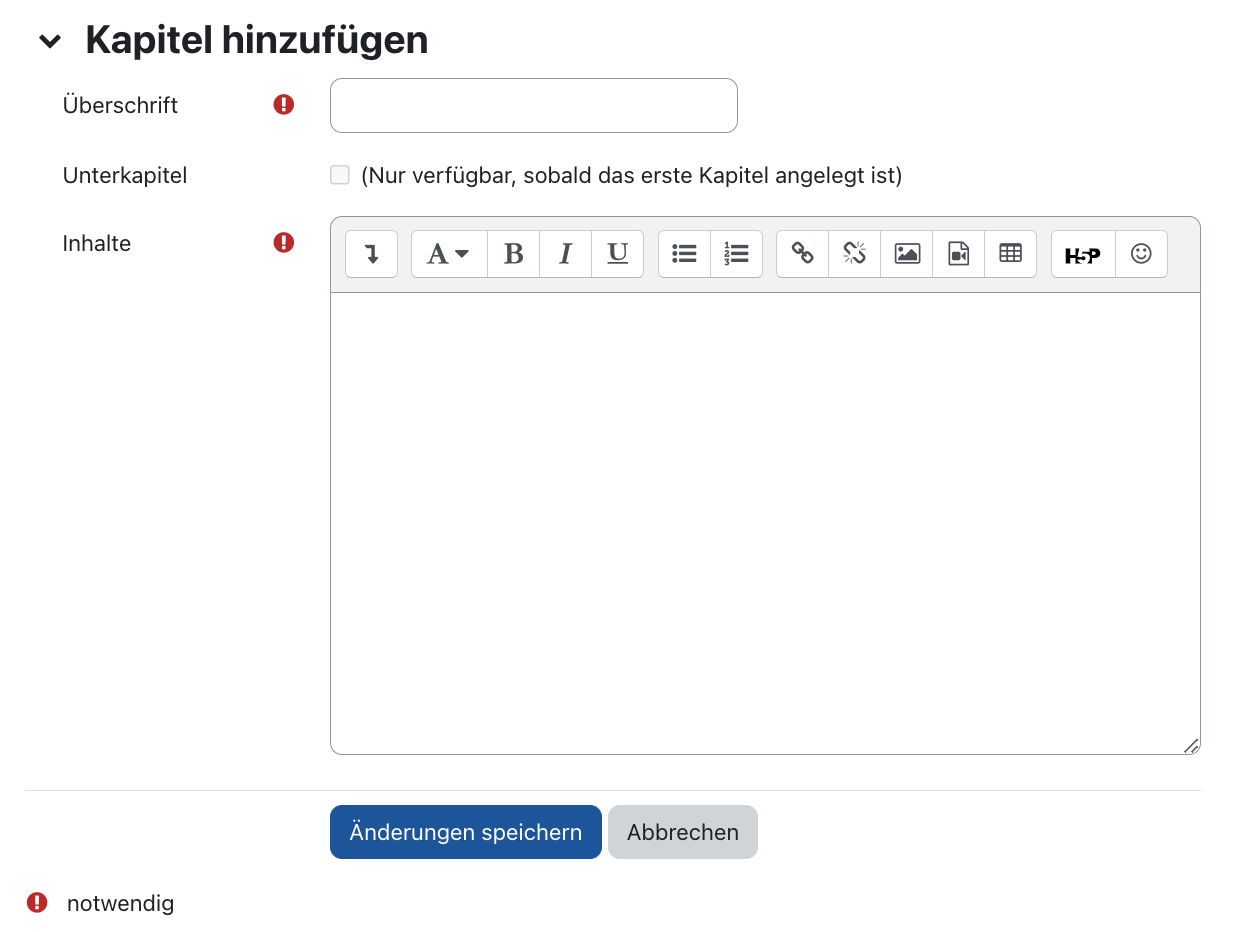This screenshot has height=932, width=1252.
Task: Open the emoji picker
Action: 1140,254
